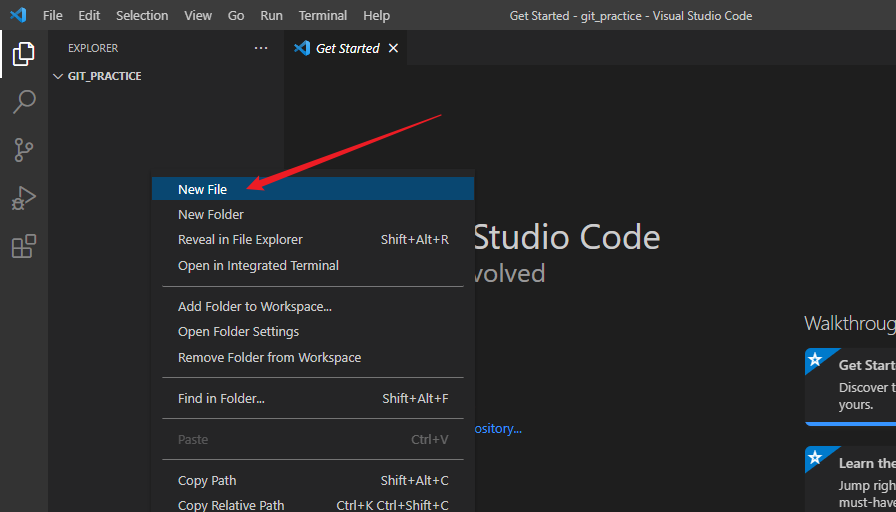
Task: Open the View menu
Action: point(198,15)
